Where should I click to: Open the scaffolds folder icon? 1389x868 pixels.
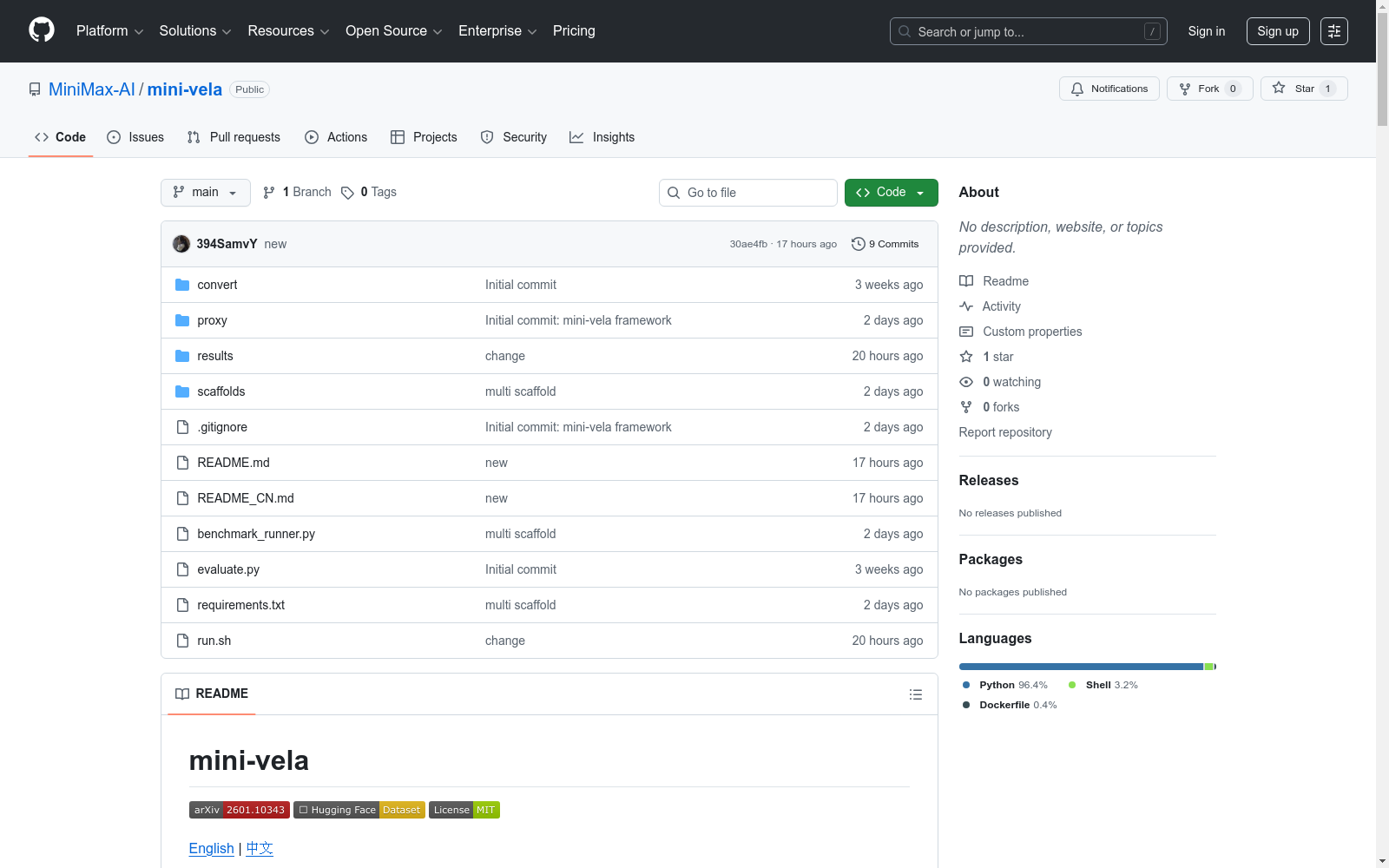pyautogui.click(x=182, y=391)
